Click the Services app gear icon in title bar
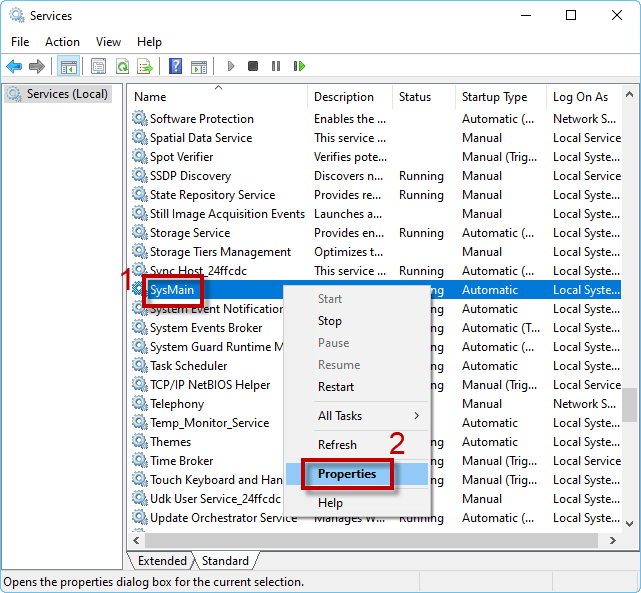The height and width of the screenshot is (593, 641). [x=17, y=15]
